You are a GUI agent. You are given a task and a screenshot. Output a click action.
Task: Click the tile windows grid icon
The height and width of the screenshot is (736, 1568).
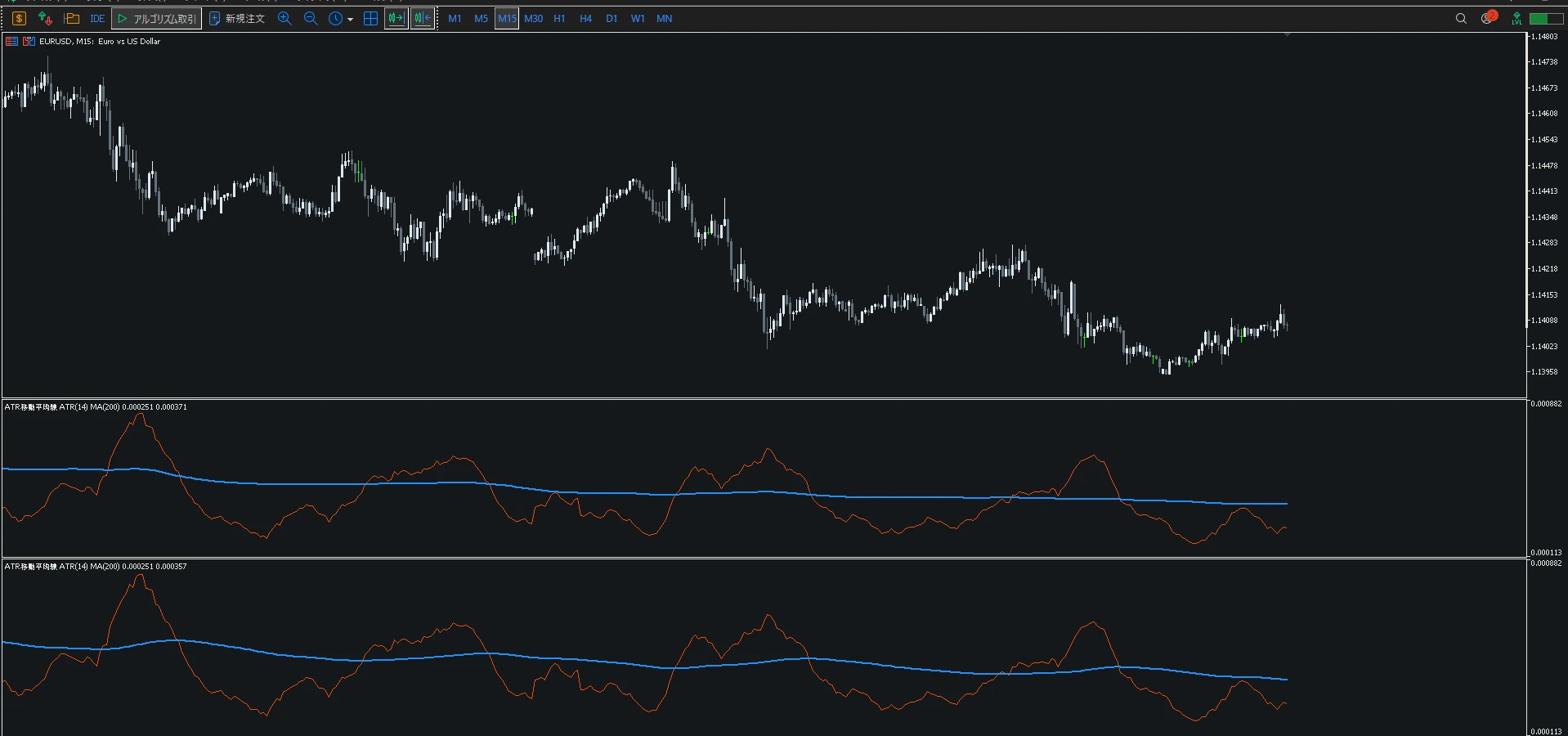pyautogui.click(x=370, y=18)
